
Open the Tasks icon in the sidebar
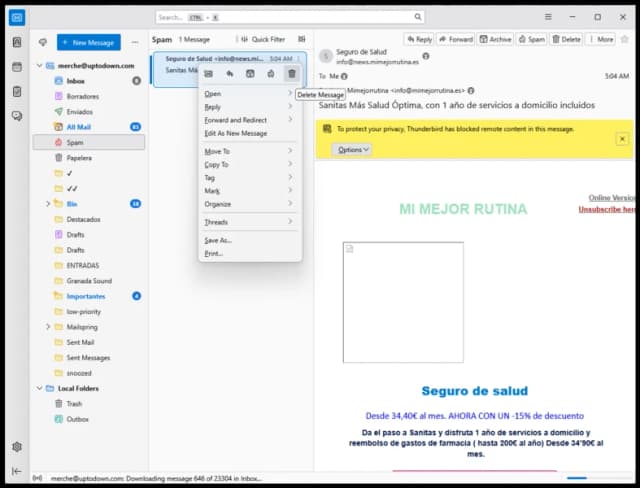coord(17,91)
